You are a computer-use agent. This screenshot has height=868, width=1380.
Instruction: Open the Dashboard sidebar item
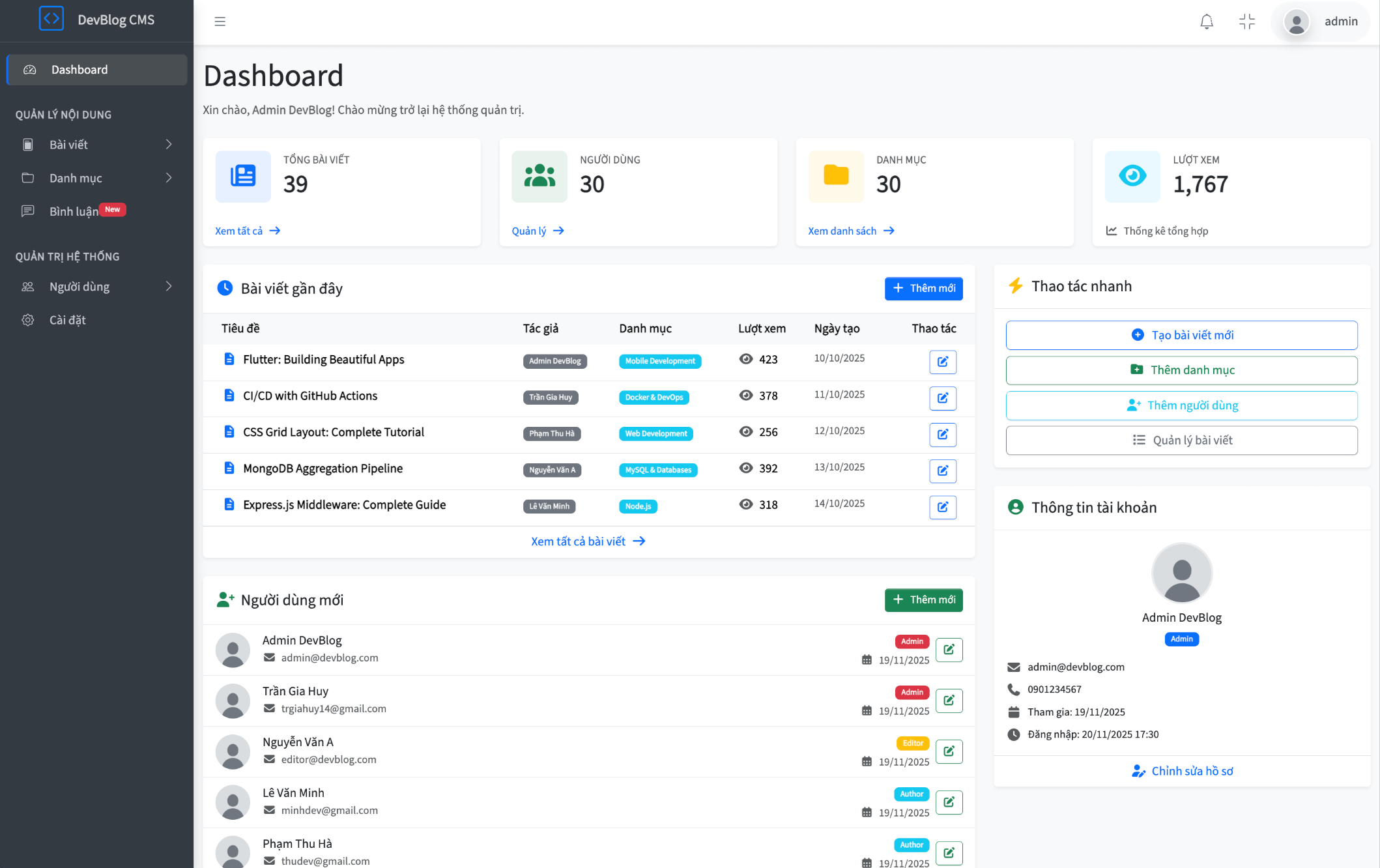[x=96, y=70]
